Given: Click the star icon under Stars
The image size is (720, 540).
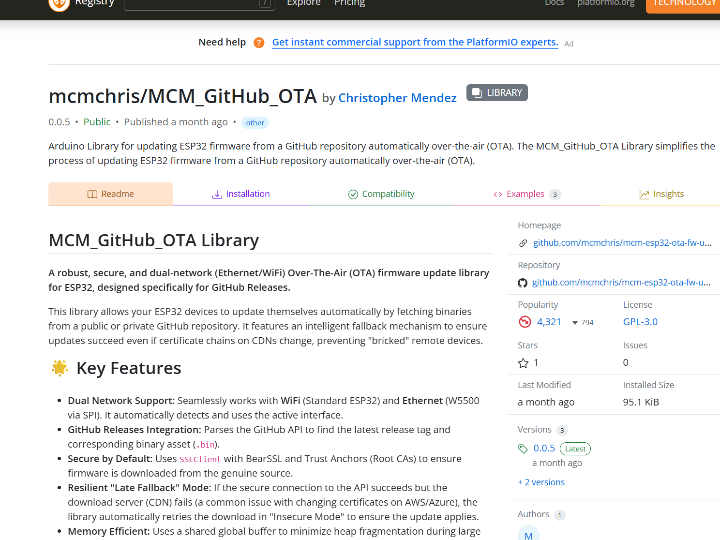Looking at the screenshot, I should coord(523,362).
